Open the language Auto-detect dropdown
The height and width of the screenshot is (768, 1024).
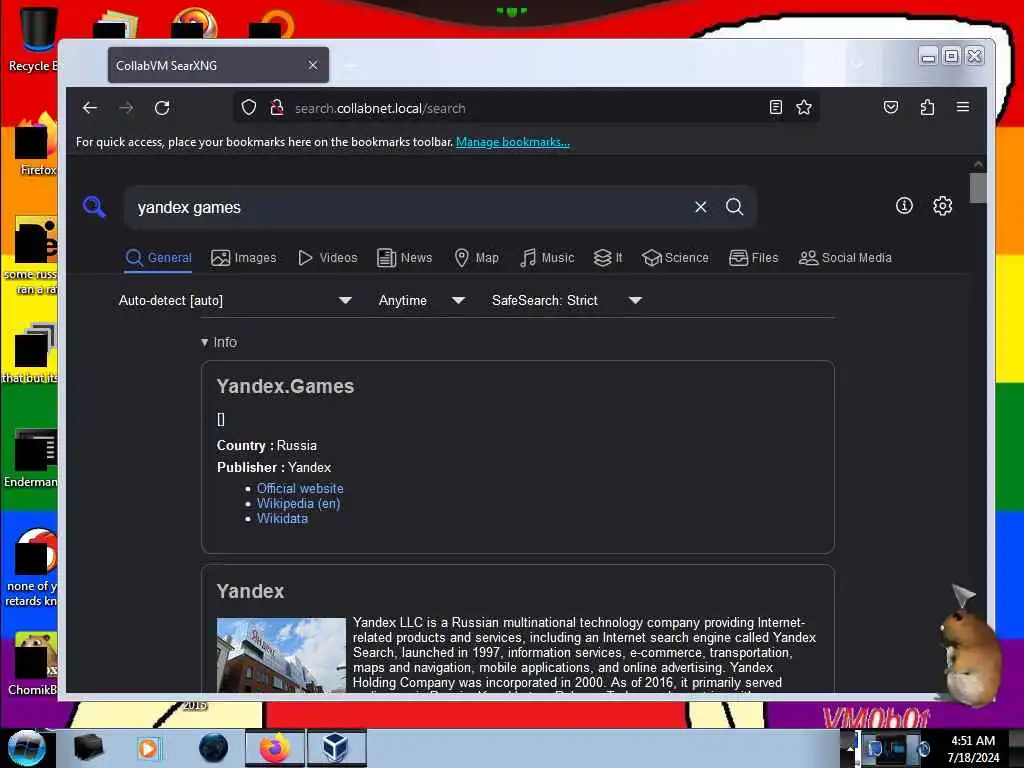point(235,300)
